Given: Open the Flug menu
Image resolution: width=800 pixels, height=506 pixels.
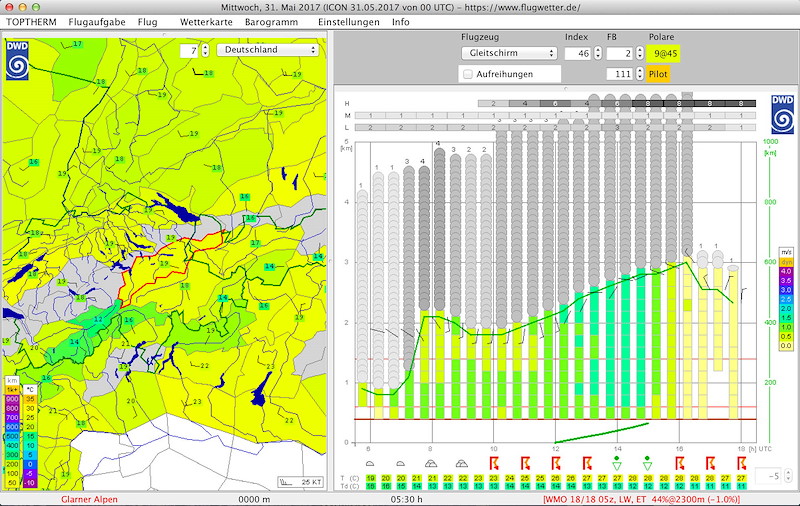Looking at the screenshot, I should pos(147,22).
